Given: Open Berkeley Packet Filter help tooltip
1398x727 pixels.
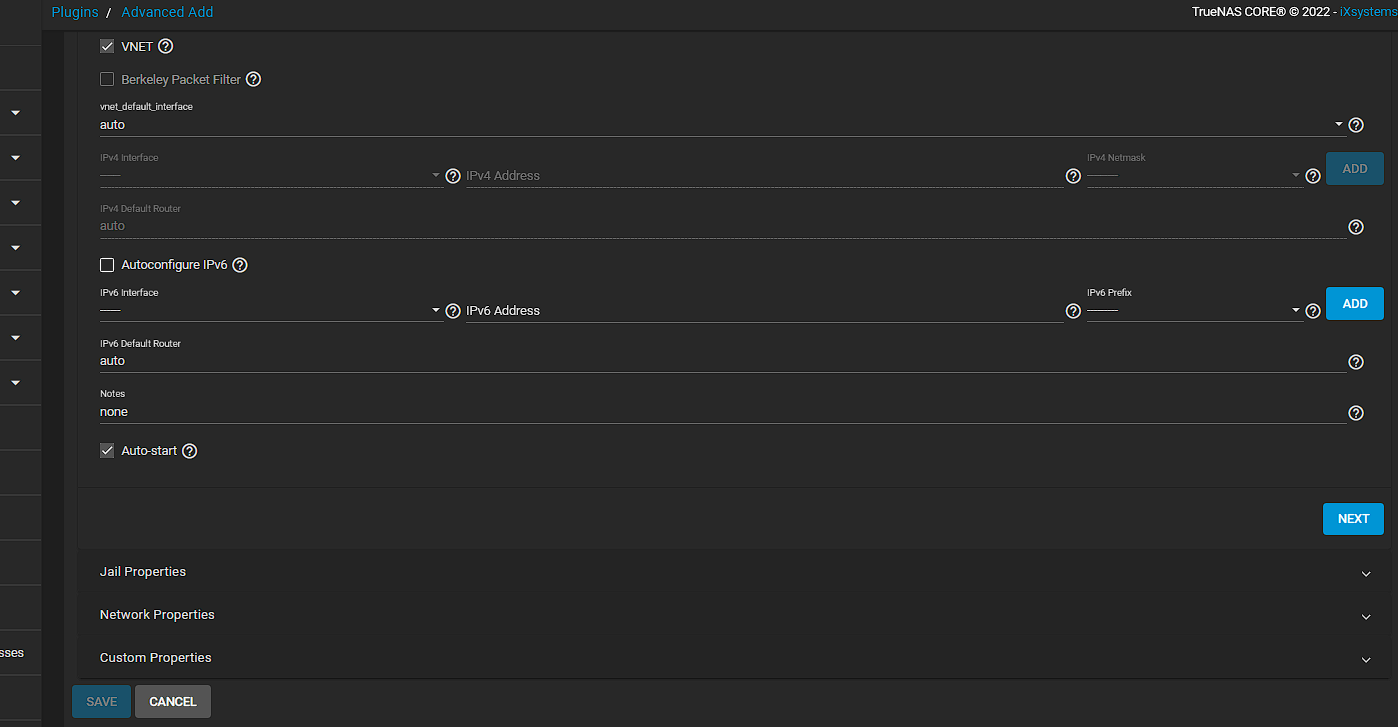Looking at the screenshot, I should pos(253,79).
